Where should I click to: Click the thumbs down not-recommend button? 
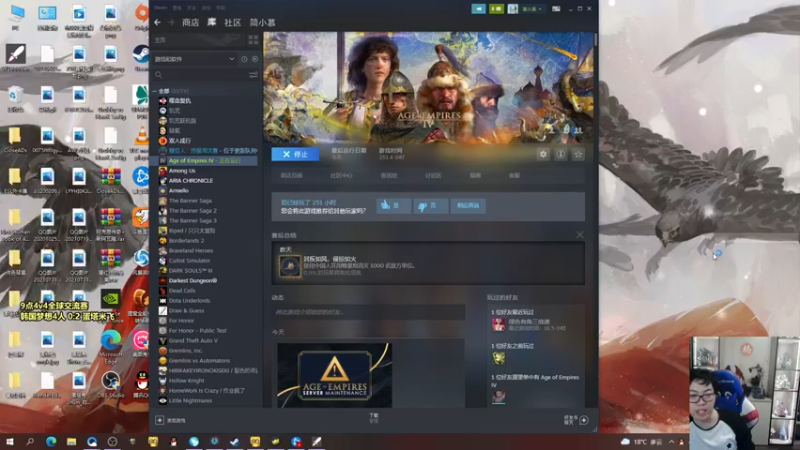[431, 206]
